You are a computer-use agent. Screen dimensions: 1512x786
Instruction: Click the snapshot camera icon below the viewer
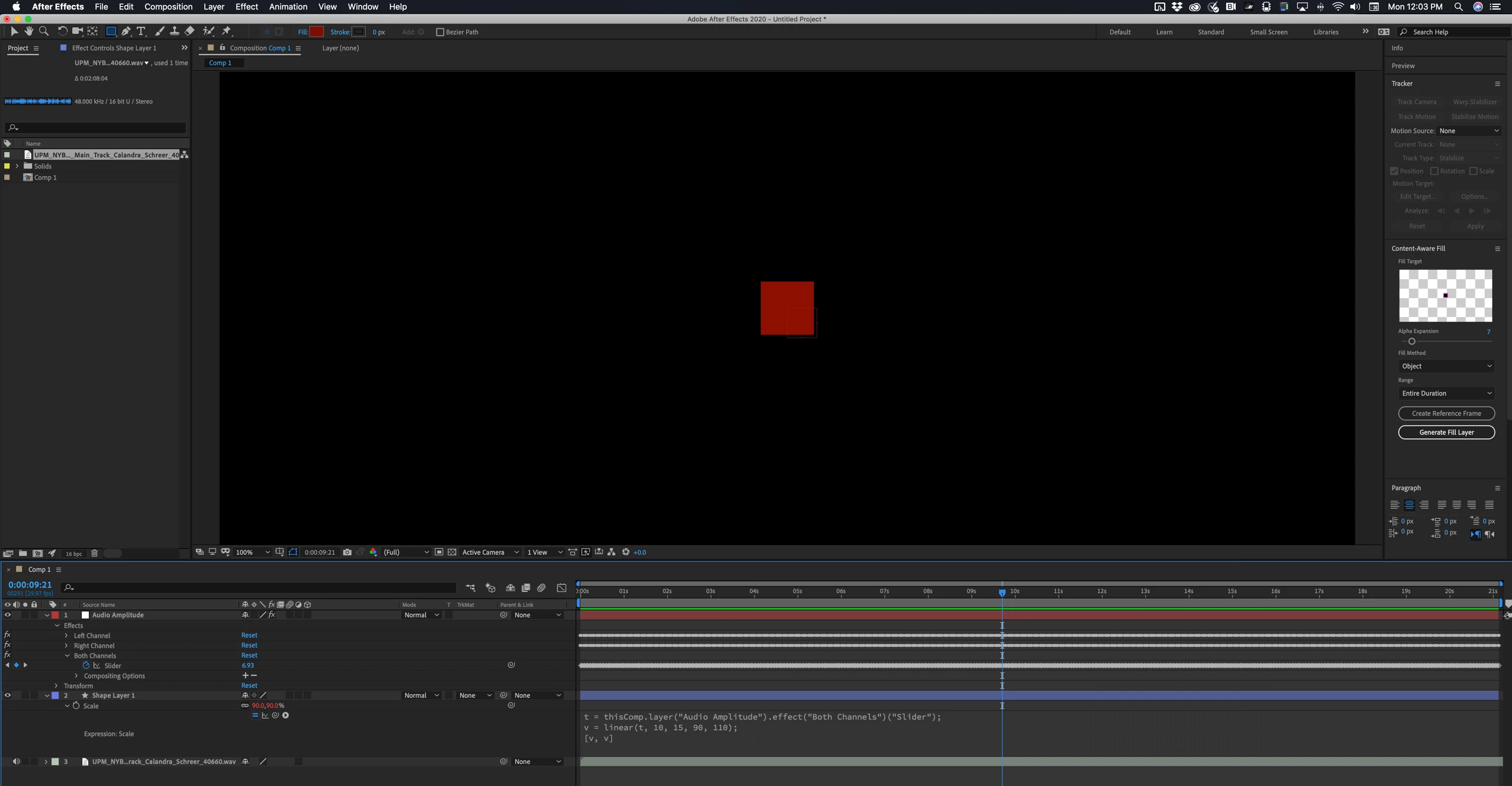(348, 552)
